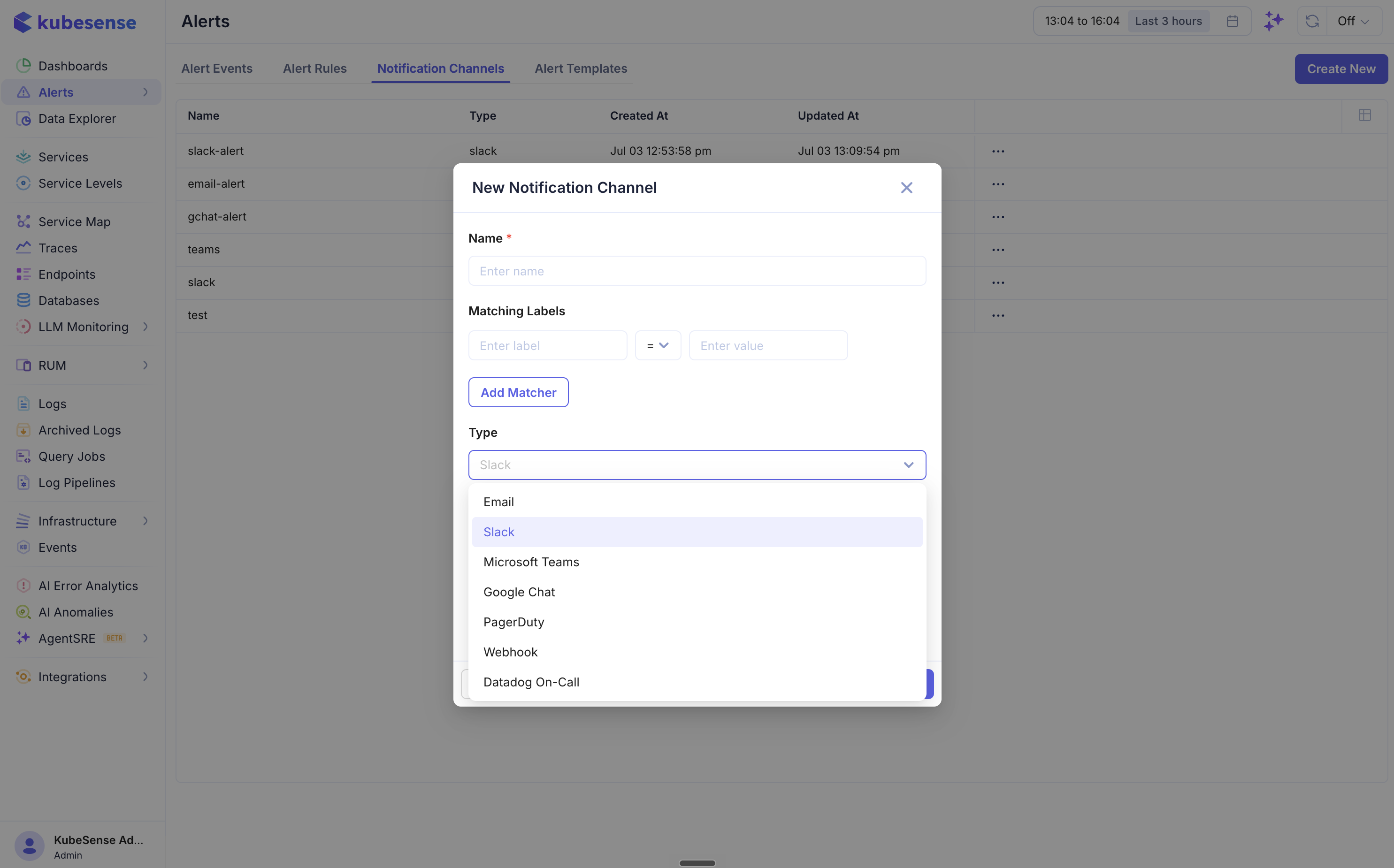This screenshot has width=1394, height=868.
Task: Open the AI sparkle assistant icon
Action: click(x=1273, y=21)
